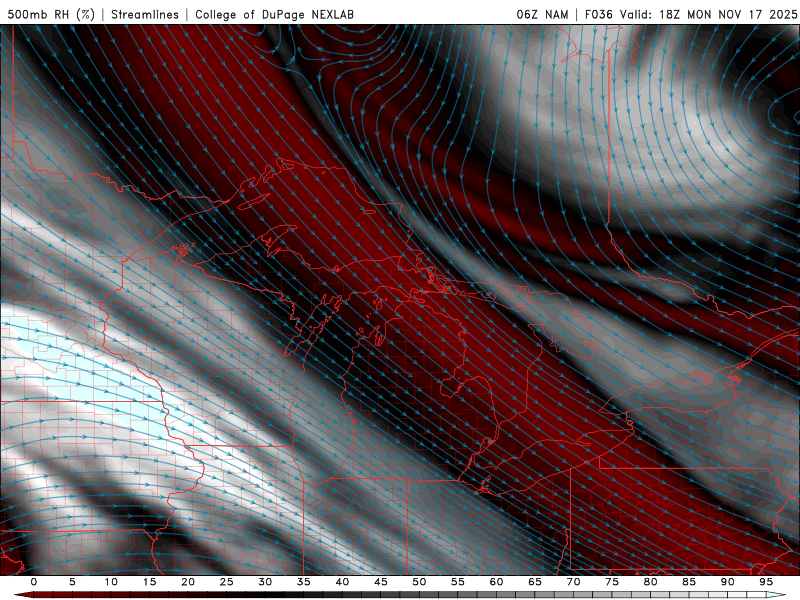Viewport: 800px width, 600px height.
Task: Click the "15" colorbar scale label
Action: pyautogui.click(x=149, y=582)
